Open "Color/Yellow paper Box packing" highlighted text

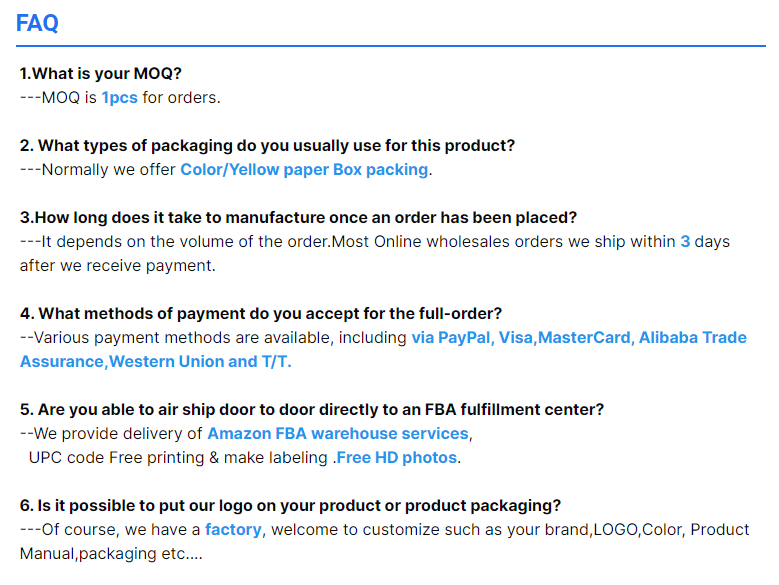coord(304,169)
